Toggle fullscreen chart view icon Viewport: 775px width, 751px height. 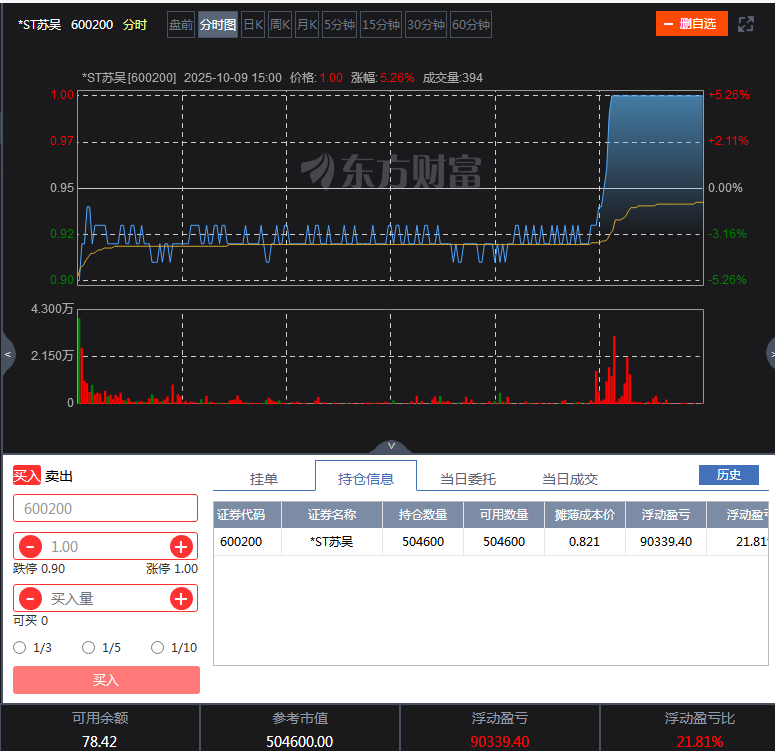[745, 24]
